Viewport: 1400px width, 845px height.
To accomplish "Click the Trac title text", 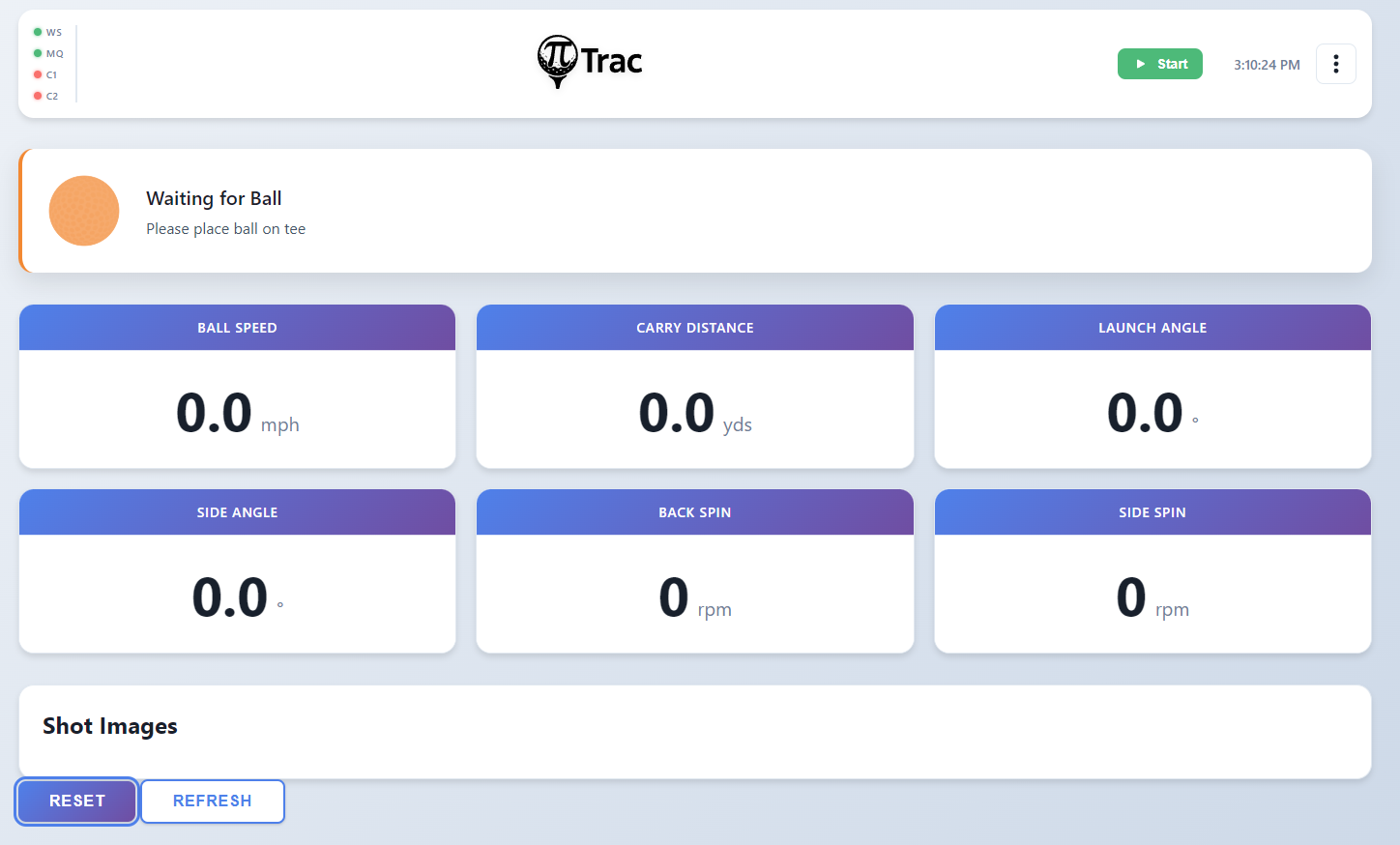I will (x=611, y=62).
